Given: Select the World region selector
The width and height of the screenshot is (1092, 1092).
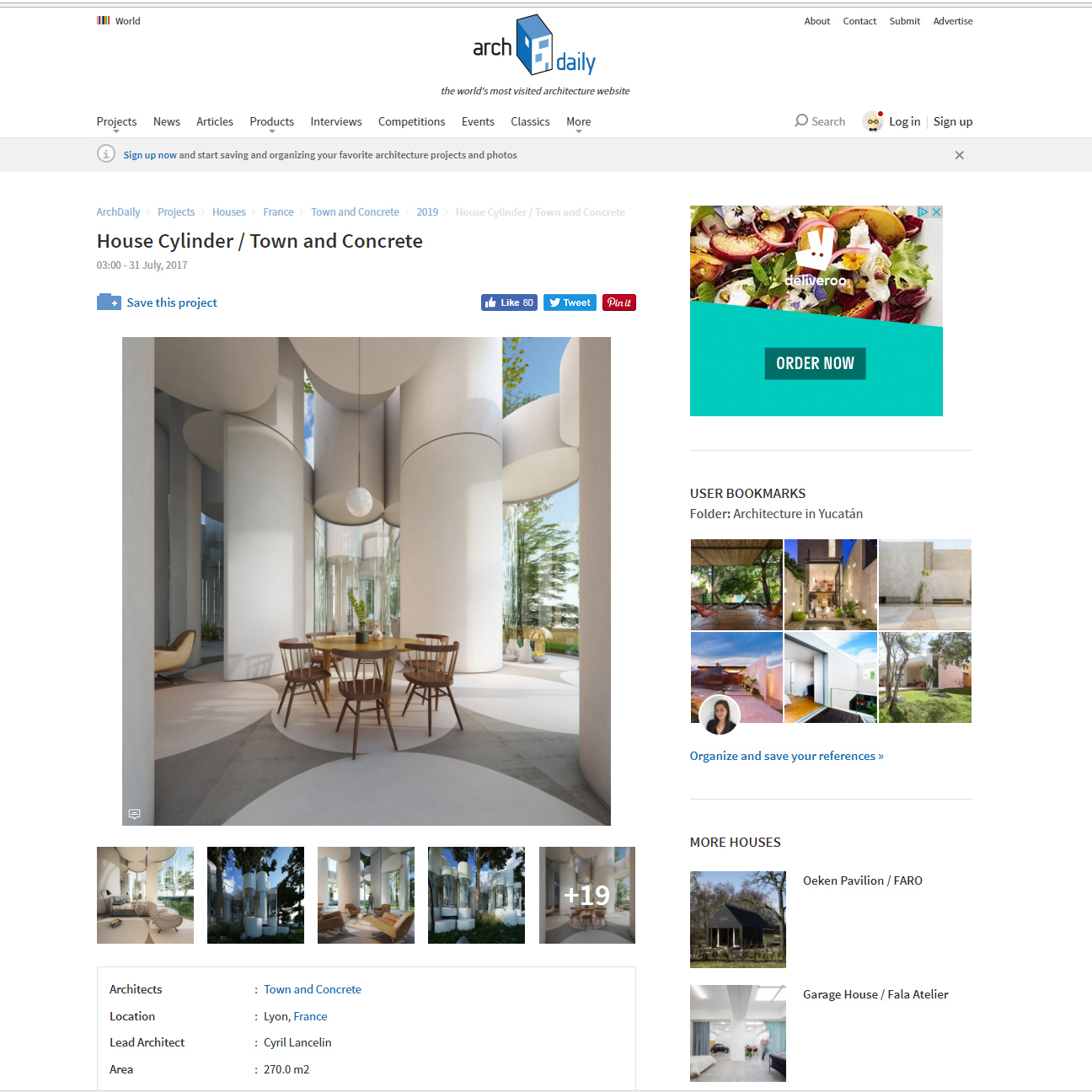Looking at the screenshot, I should click(x=119, y=21).
